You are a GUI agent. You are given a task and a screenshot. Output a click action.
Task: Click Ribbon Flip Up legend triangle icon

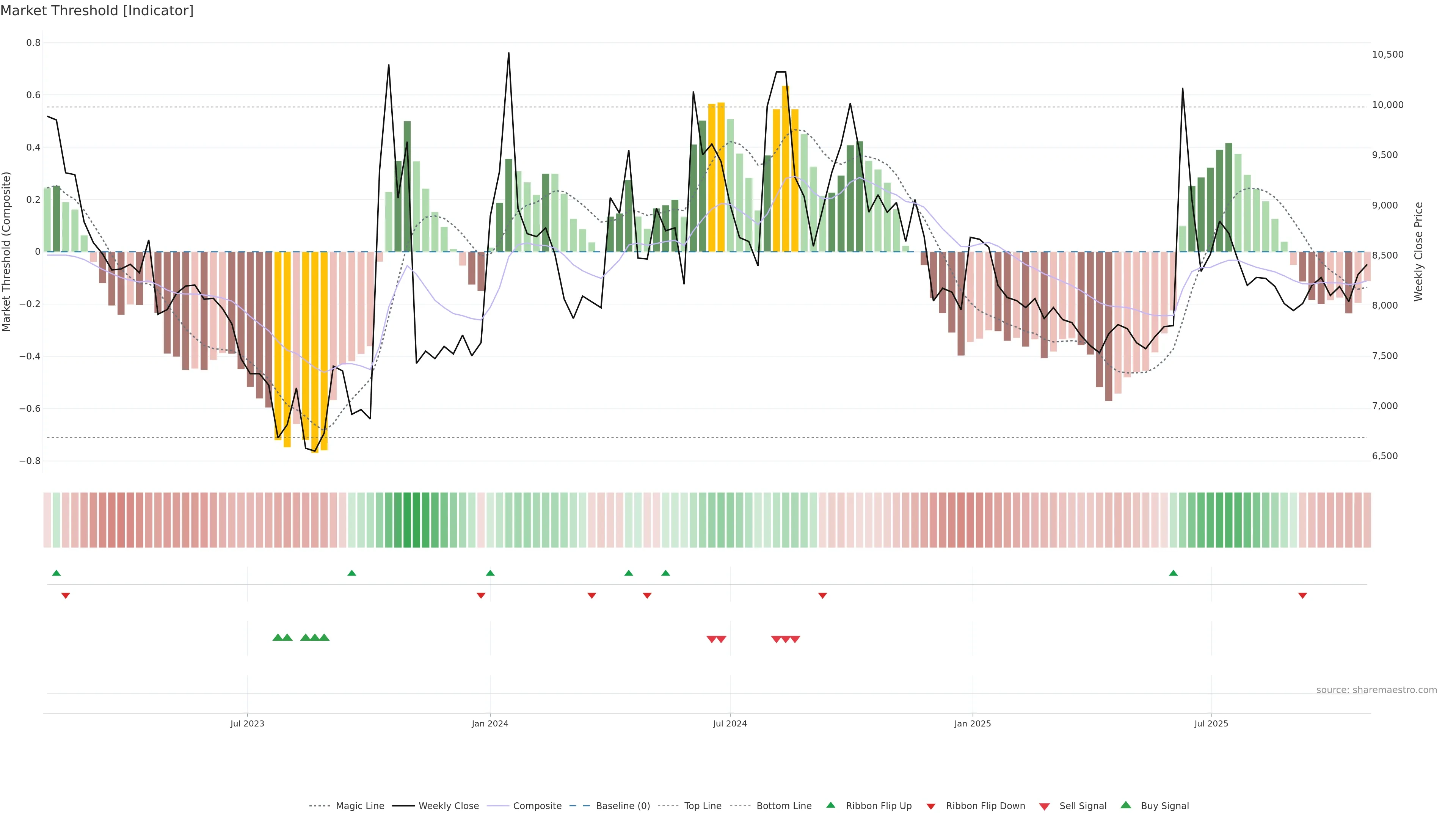830,805
